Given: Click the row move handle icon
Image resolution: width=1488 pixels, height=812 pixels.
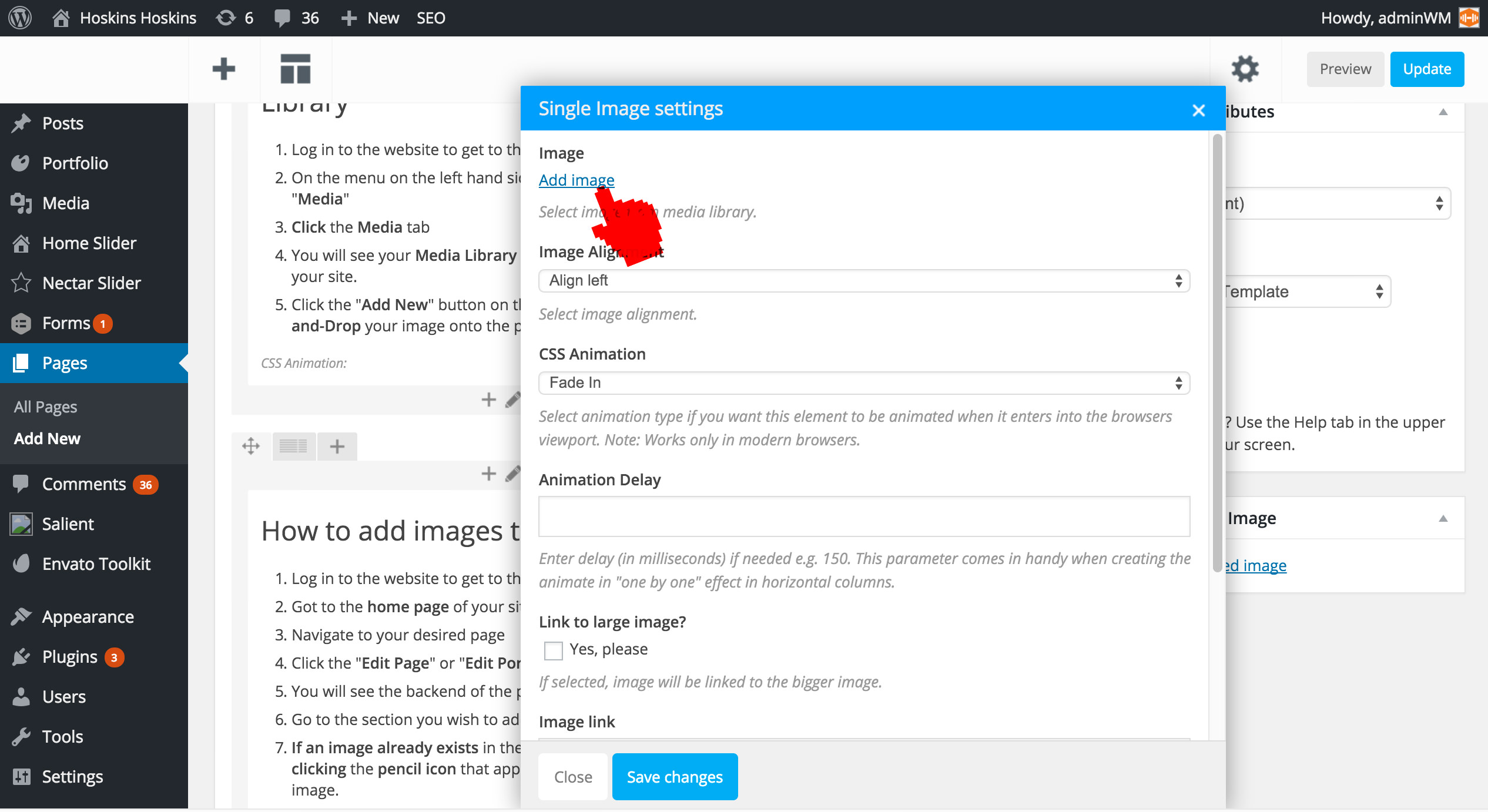Looking at the screenshot, I should click(251, 447).
